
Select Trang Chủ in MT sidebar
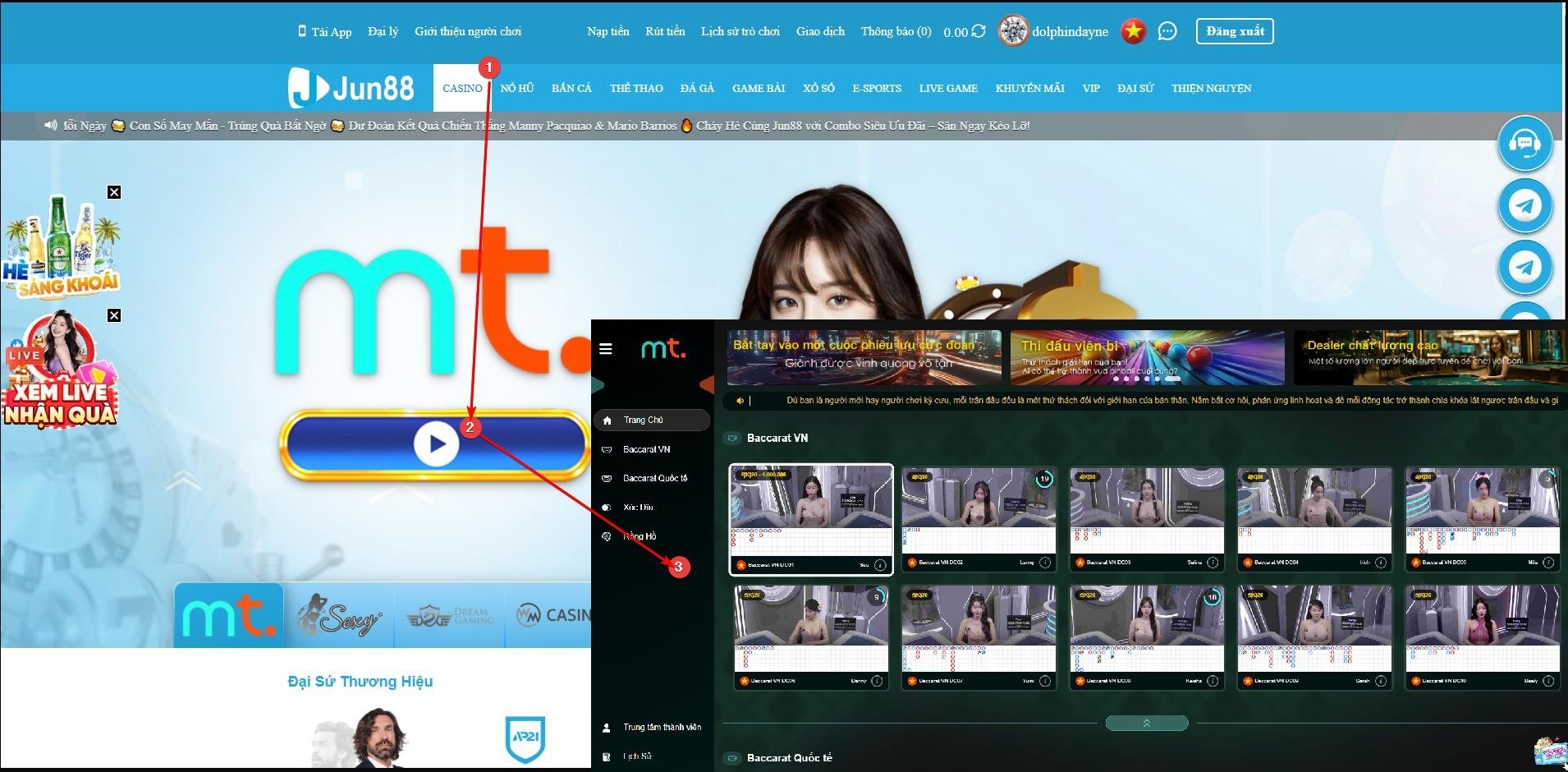click(x=652, y=420)
